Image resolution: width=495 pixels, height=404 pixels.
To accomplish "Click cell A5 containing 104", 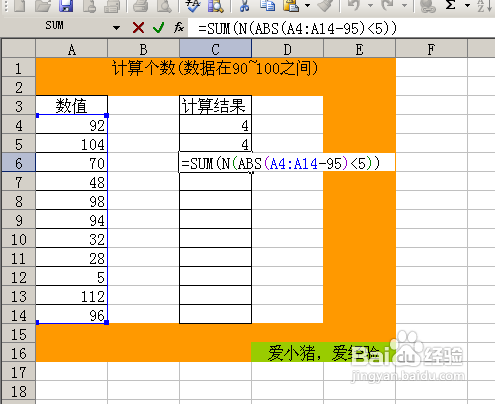I will coord(72,144).
